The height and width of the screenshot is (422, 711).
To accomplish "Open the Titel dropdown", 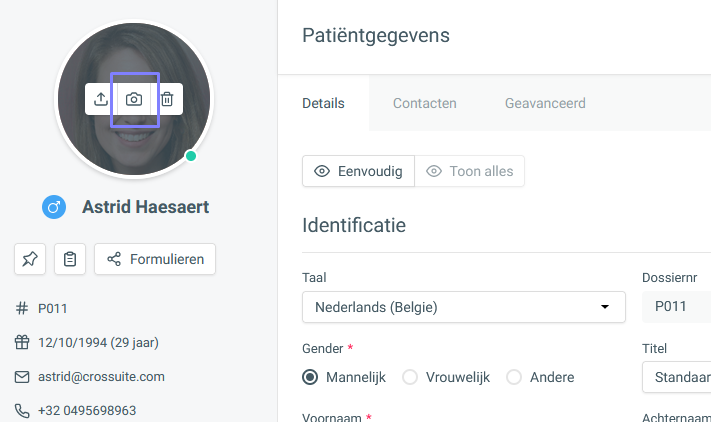I will coord(677,377).
